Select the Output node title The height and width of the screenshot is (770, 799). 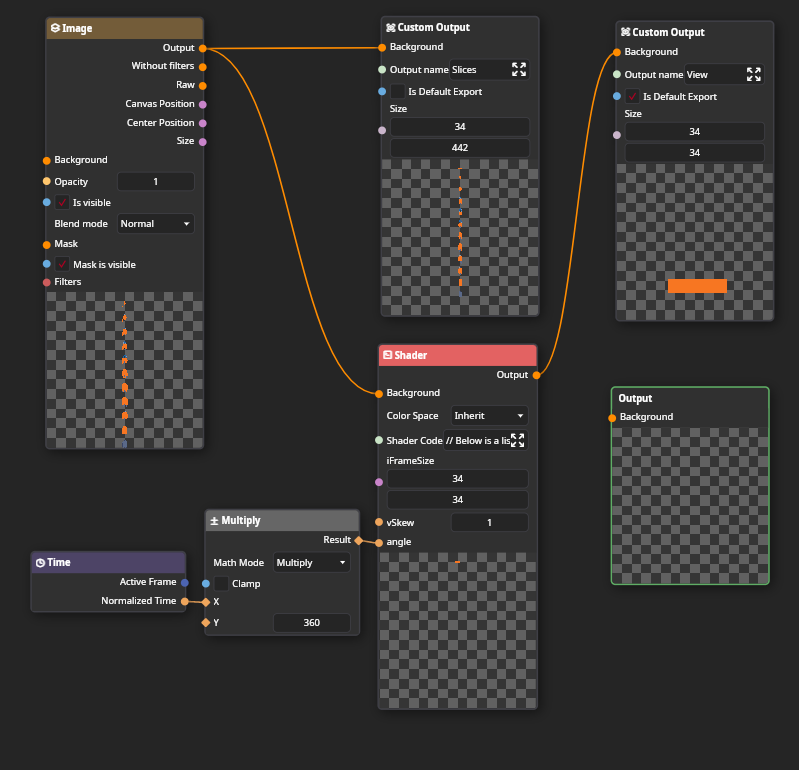pos(635,398)
